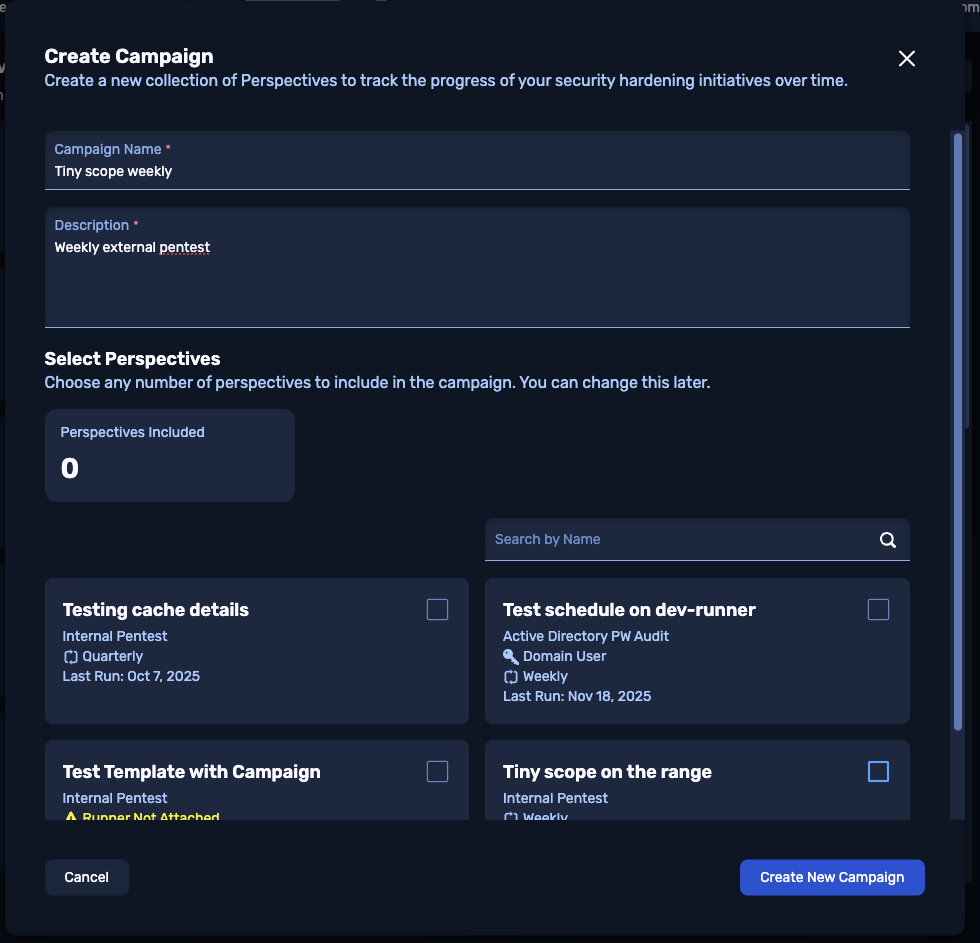Click the Perspectives Included counter card
The image size is (980, 943).
[170, 455]
